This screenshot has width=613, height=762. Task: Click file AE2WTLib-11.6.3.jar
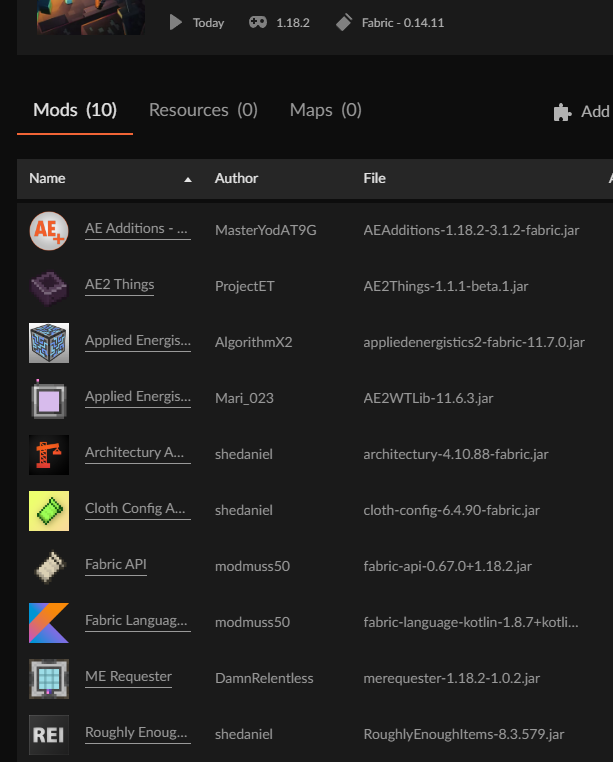428,398
